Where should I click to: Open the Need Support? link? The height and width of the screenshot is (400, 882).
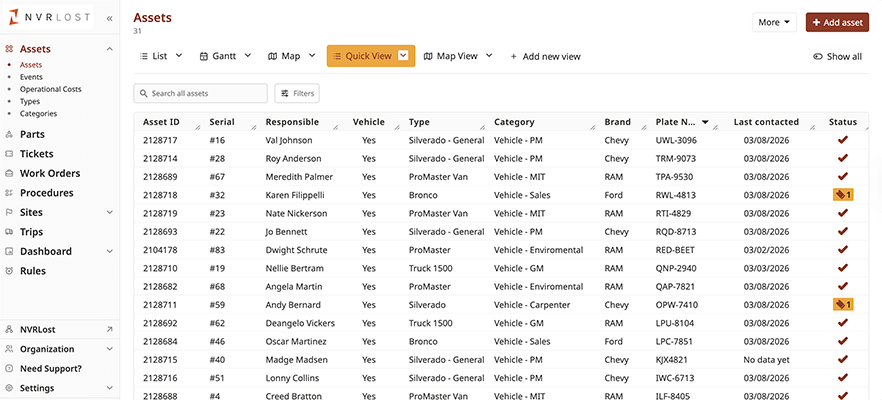pos(50,368)
